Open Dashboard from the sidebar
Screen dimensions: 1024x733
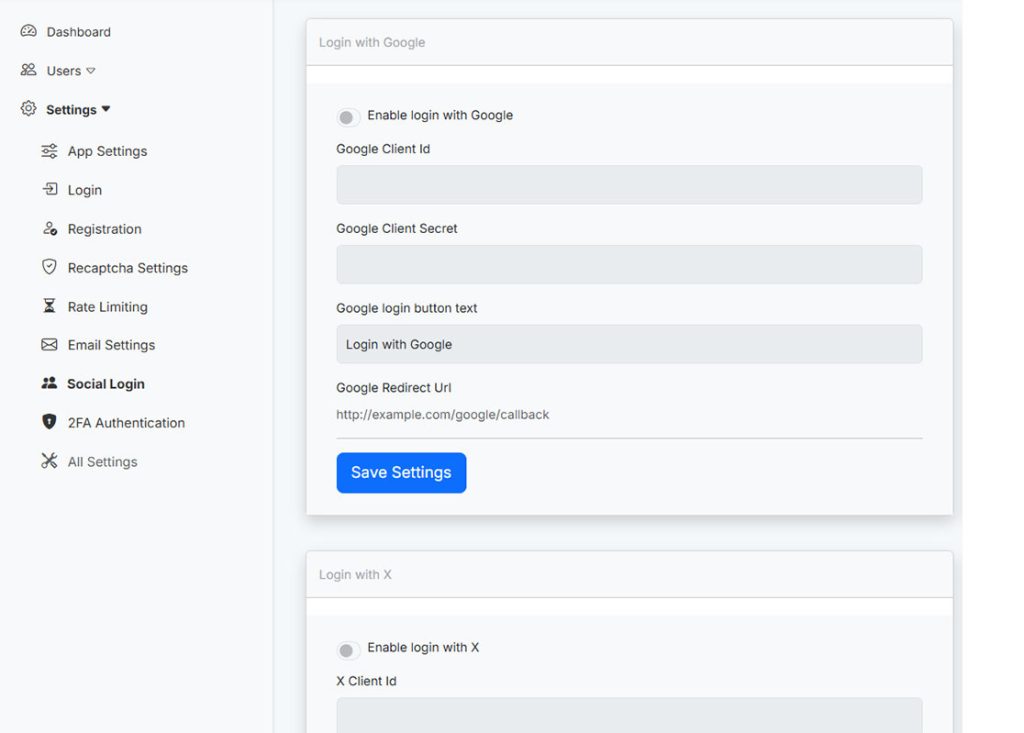click(78, 31)
